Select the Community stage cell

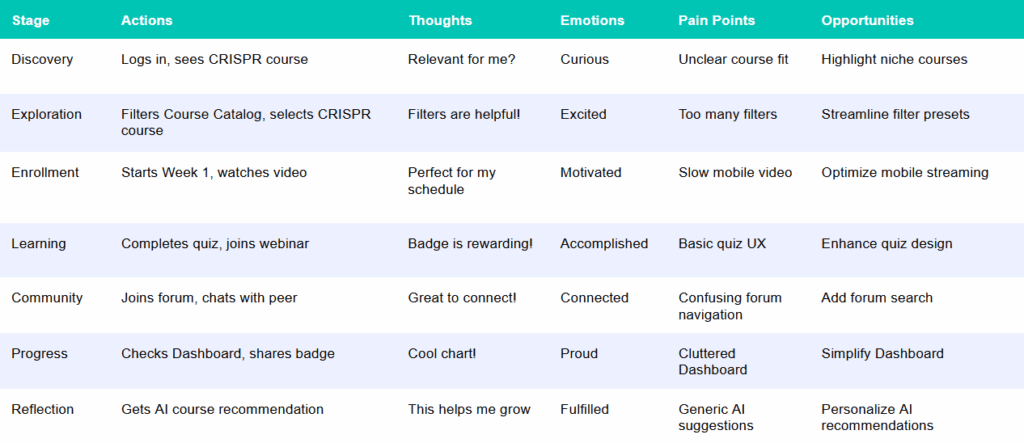(47, 298)
